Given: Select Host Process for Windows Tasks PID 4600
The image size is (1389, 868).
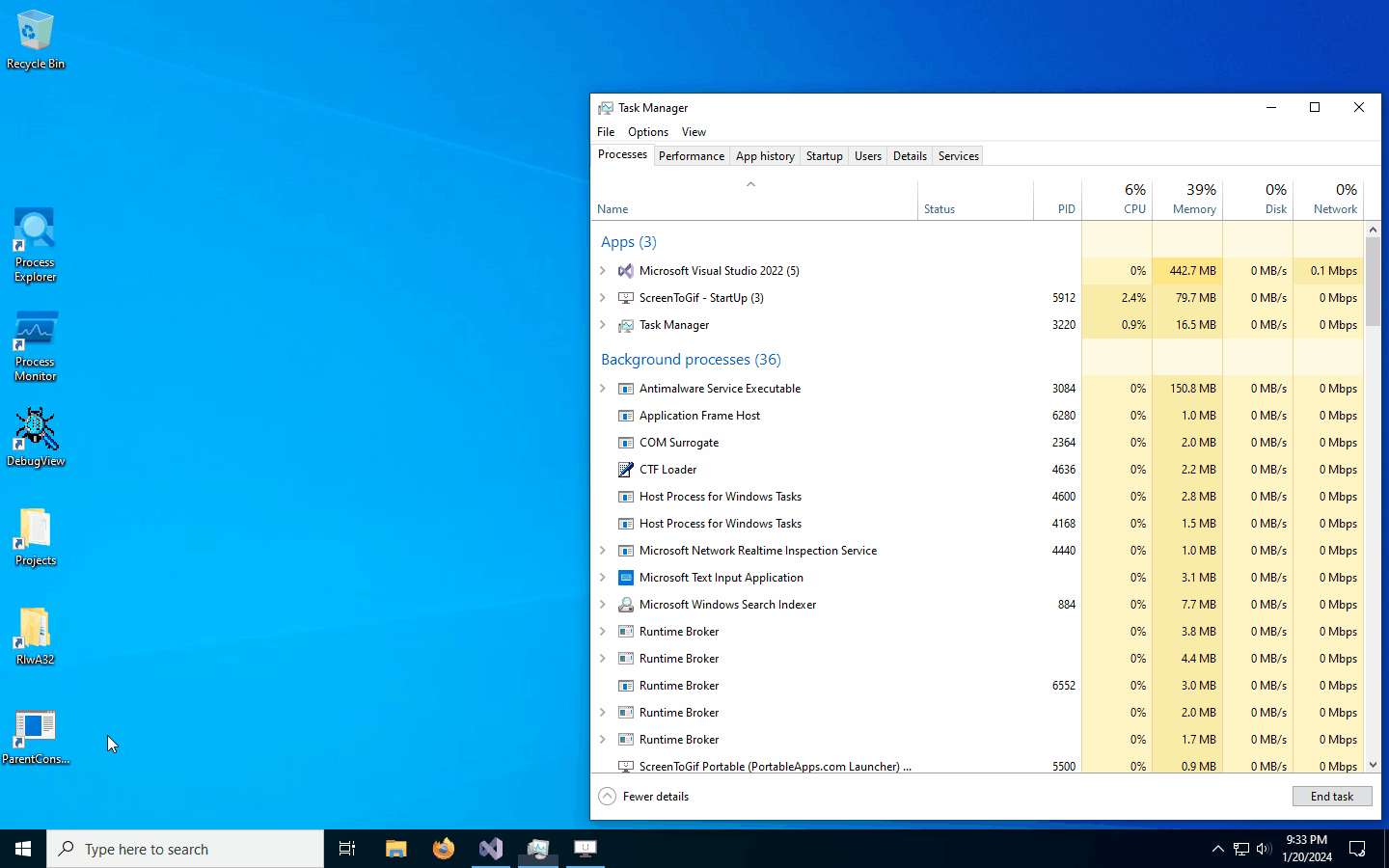Looking at the screenshot, I should 977,497.
